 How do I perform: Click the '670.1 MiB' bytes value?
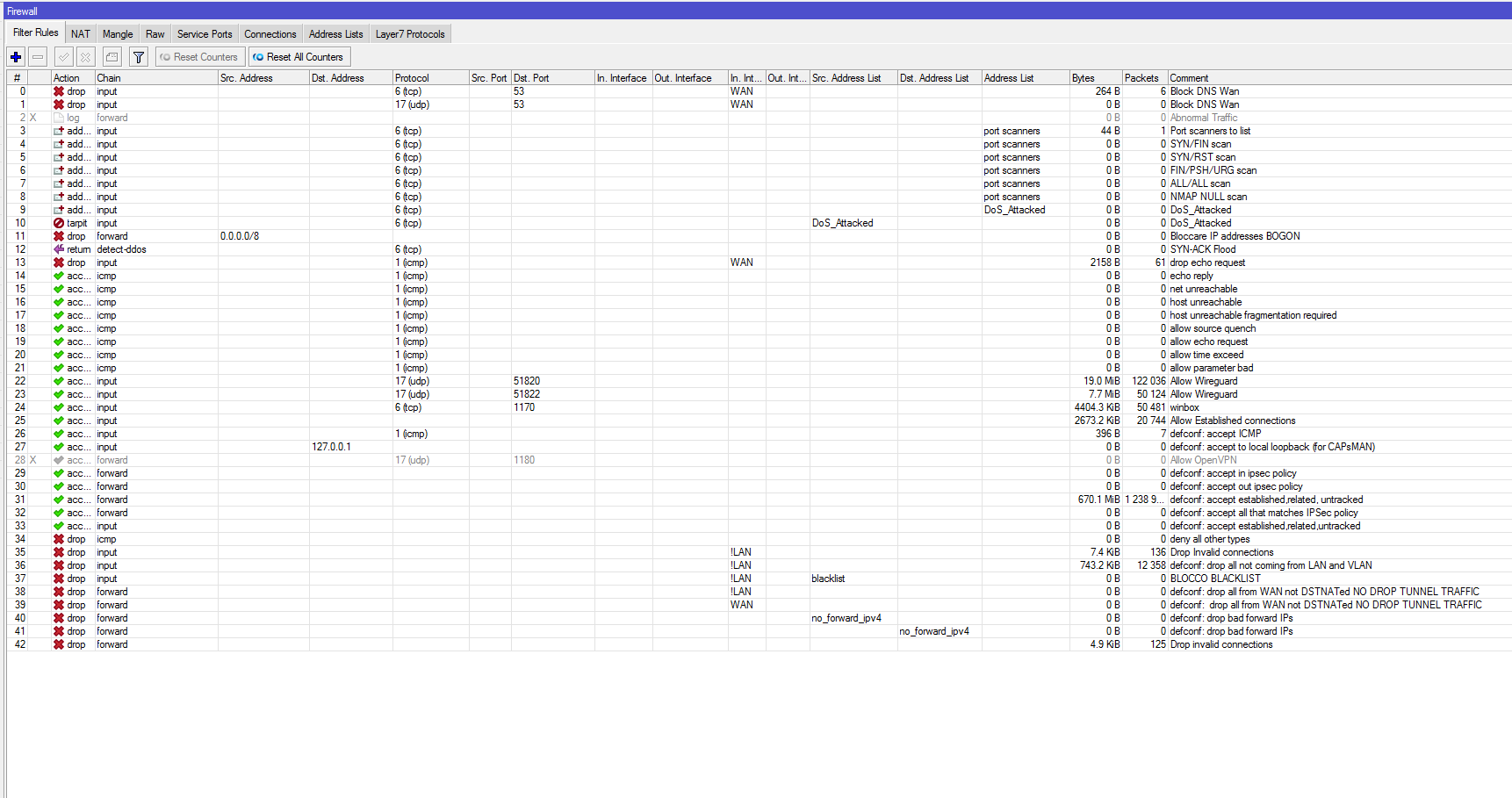point(1099,500)
